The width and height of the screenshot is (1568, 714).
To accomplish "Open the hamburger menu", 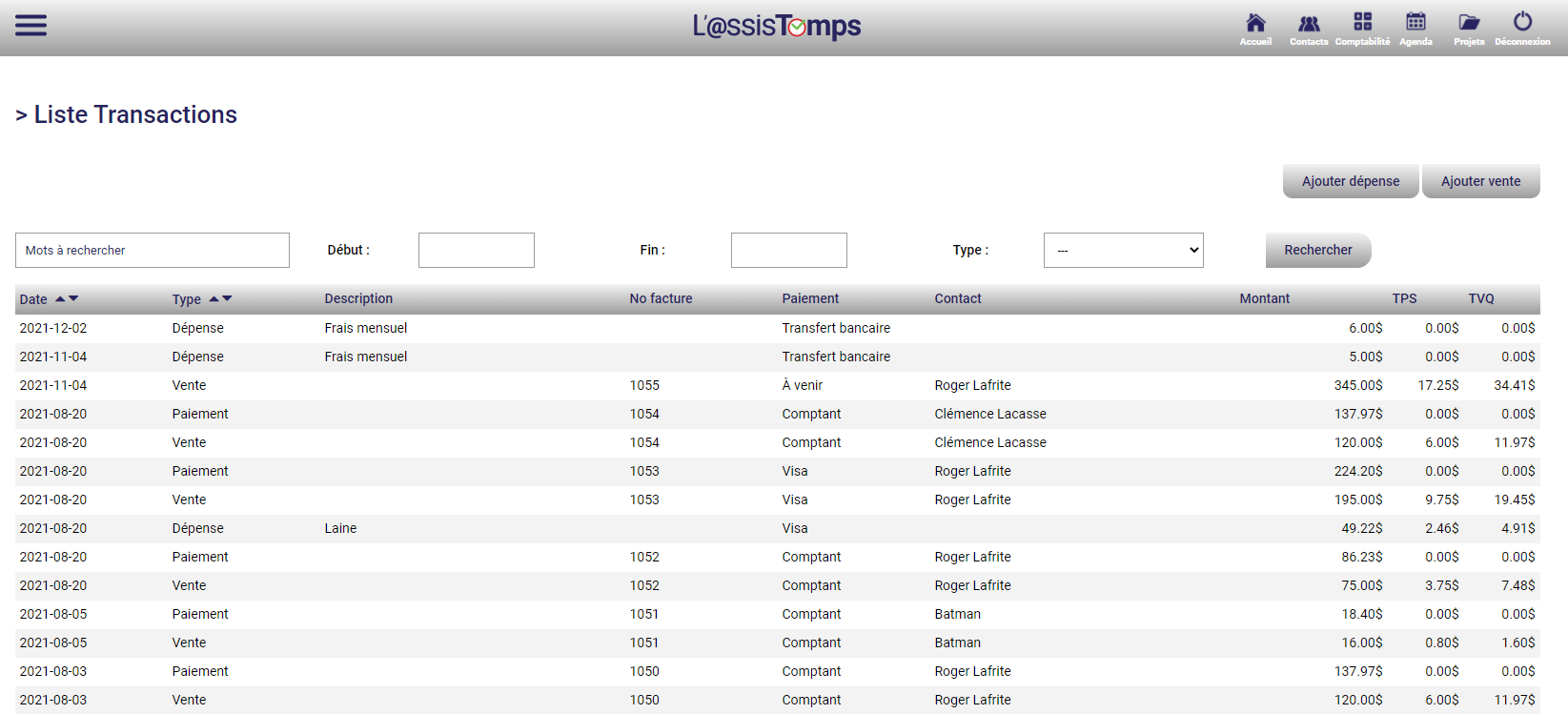I will [x=31, y=26].
